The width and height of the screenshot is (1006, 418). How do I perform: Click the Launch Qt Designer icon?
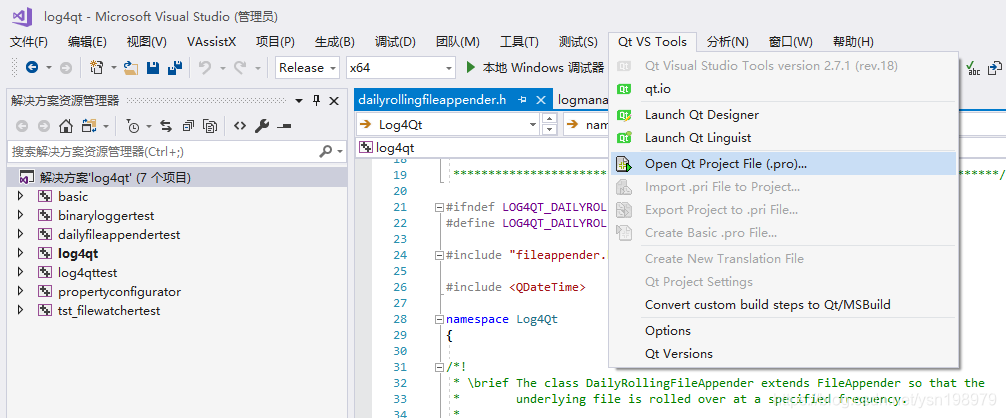pyautogui.click(x=624, y=115)
